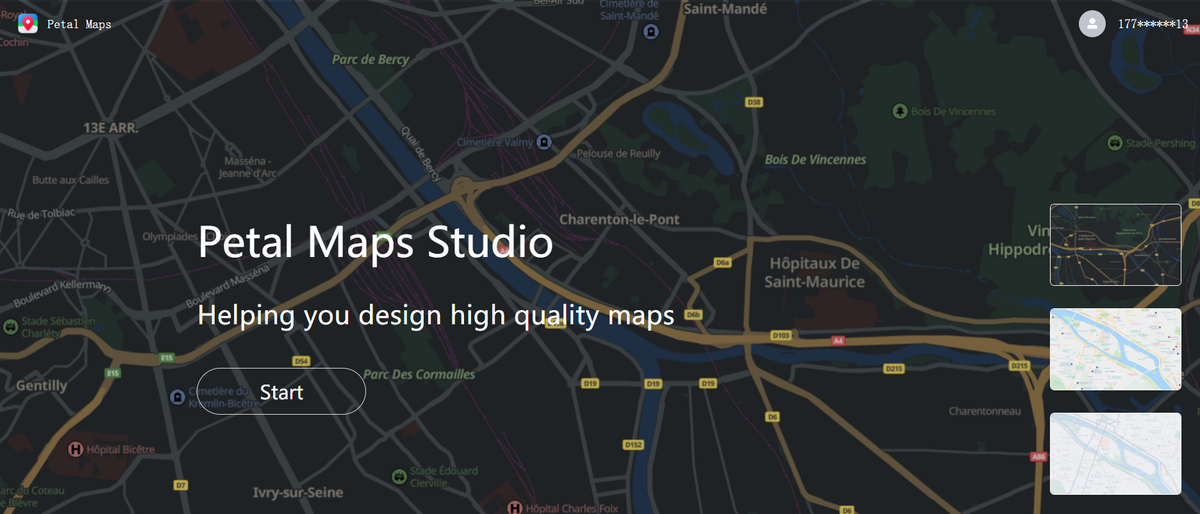Pick the pale gray map style thumbnail
This screenshot has width=1200, height=514.
(x=1115, y=453)
